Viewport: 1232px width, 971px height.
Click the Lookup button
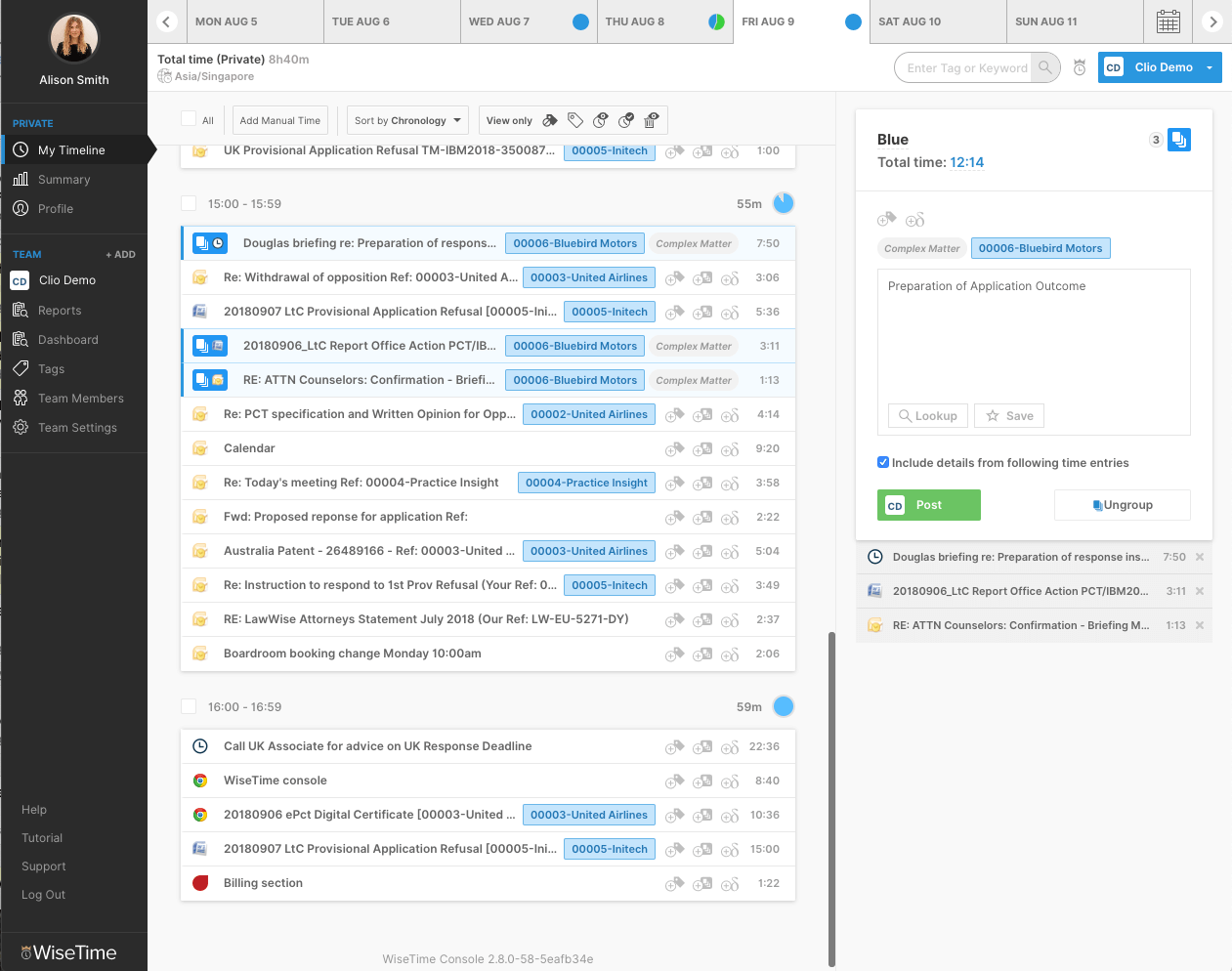(x=928, y=416)
